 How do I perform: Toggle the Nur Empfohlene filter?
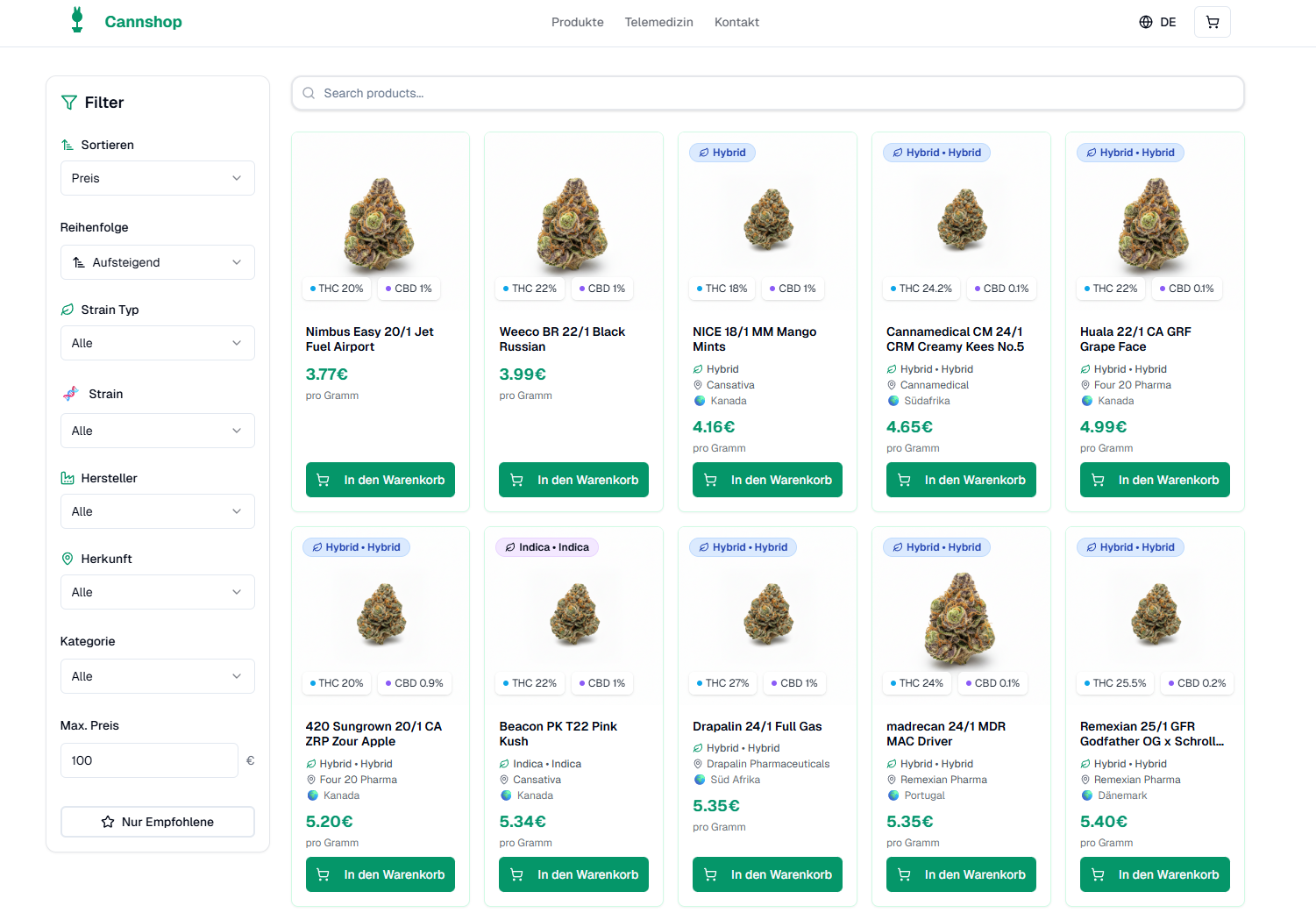tap(158, 822)
